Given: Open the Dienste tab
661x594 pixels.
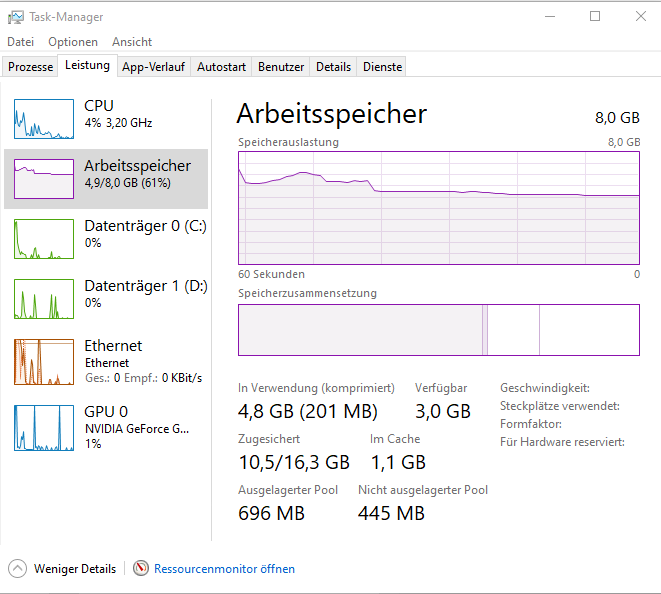Looking at the screenshot, I should (x=382, y=67).
